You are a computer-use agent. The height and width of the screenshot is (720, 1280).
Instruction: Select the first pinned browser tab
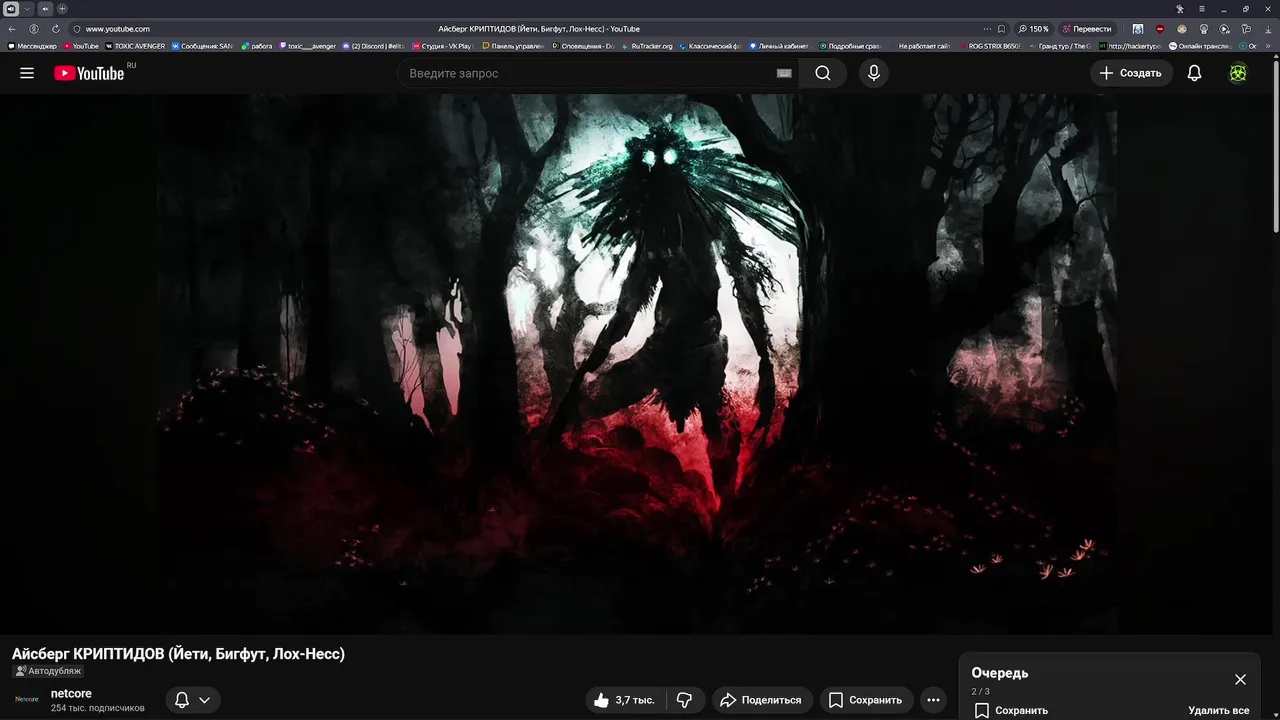pos(11,9)
